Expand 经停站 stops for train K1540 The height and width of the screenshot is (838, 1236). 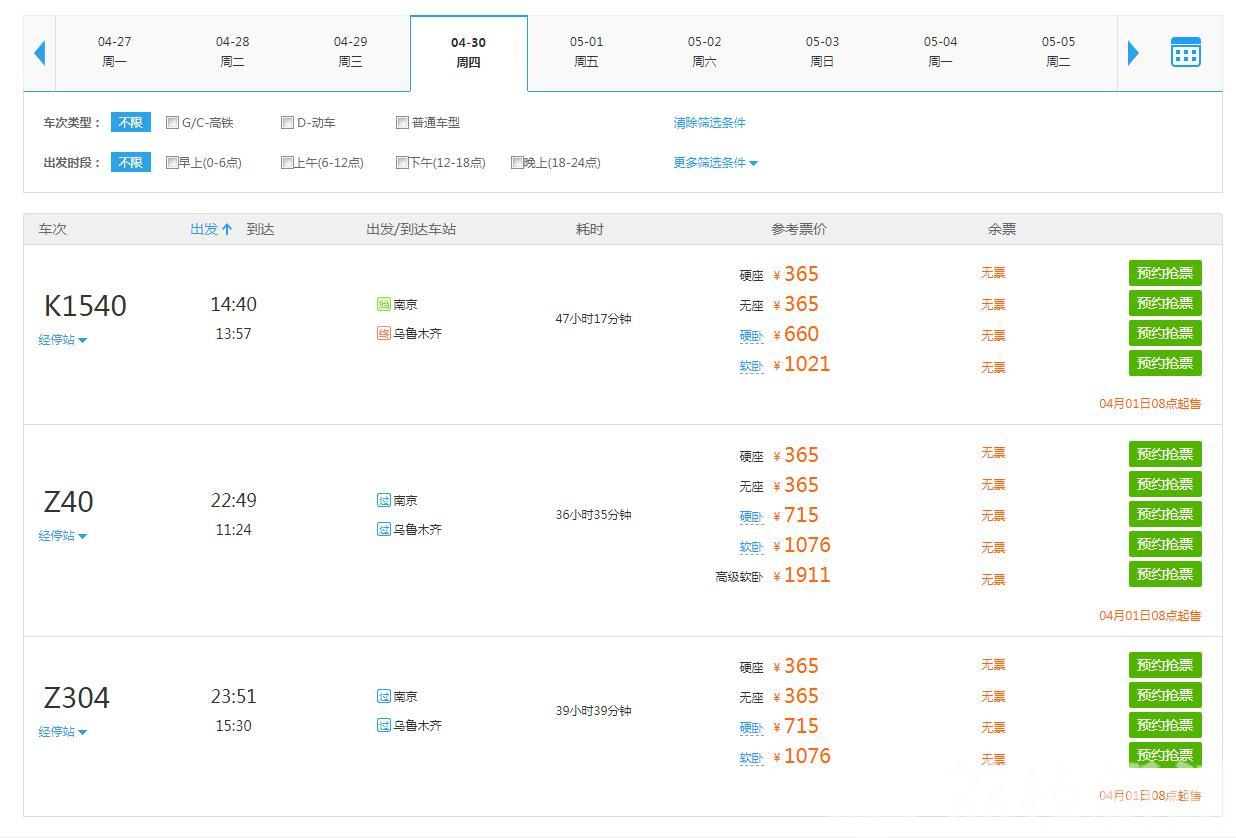pos(63,340)
